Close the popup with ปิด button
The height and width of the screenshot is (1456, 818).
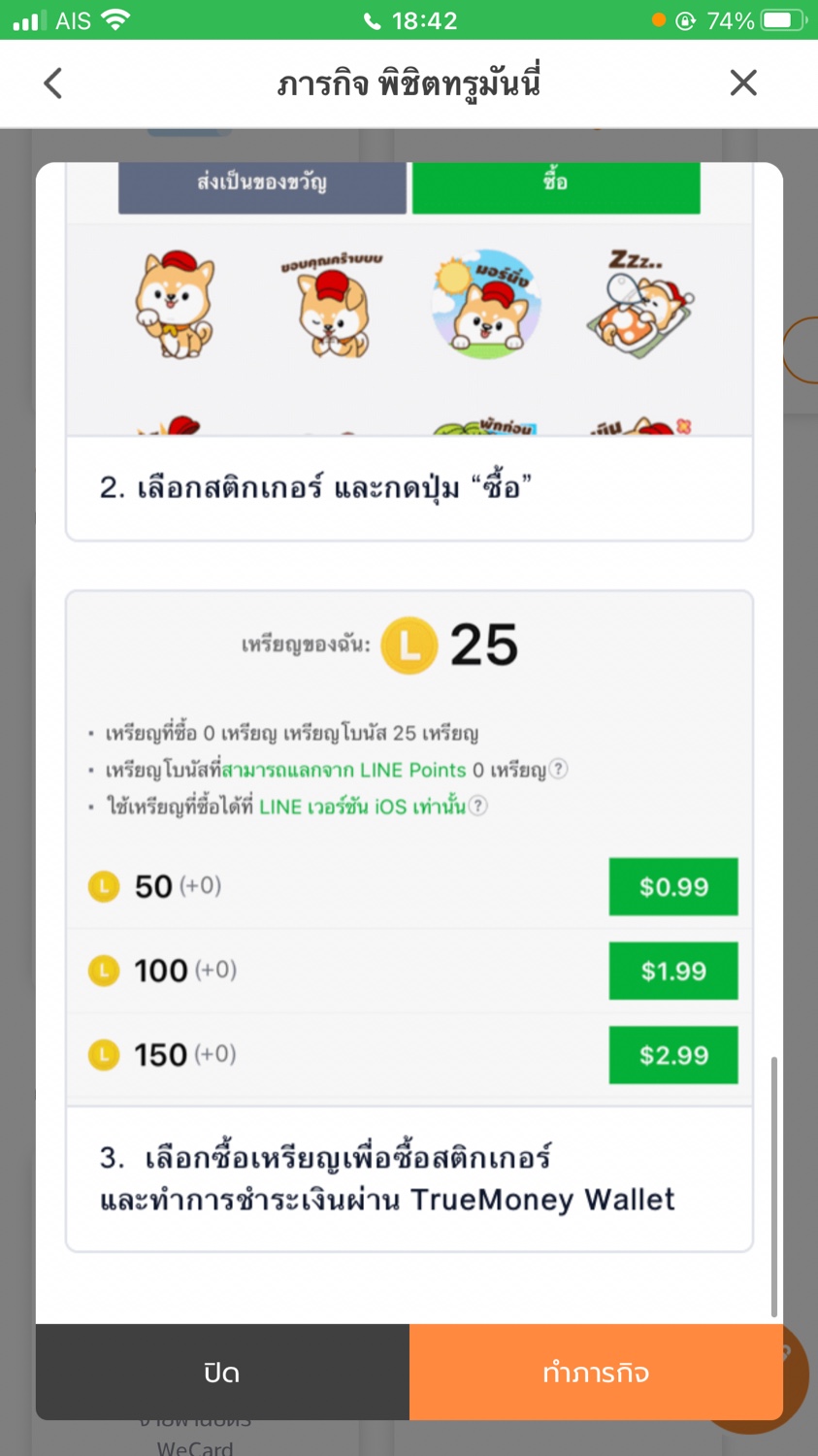222,1372
